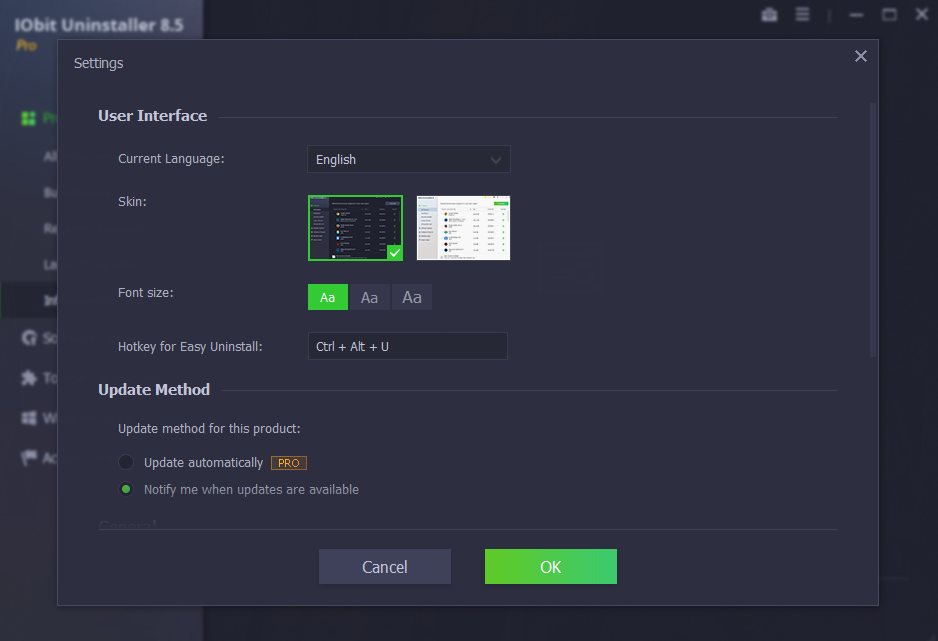938x641 pixels.
Task: Close the Settings dialog with the X
Action: (860, 56)
